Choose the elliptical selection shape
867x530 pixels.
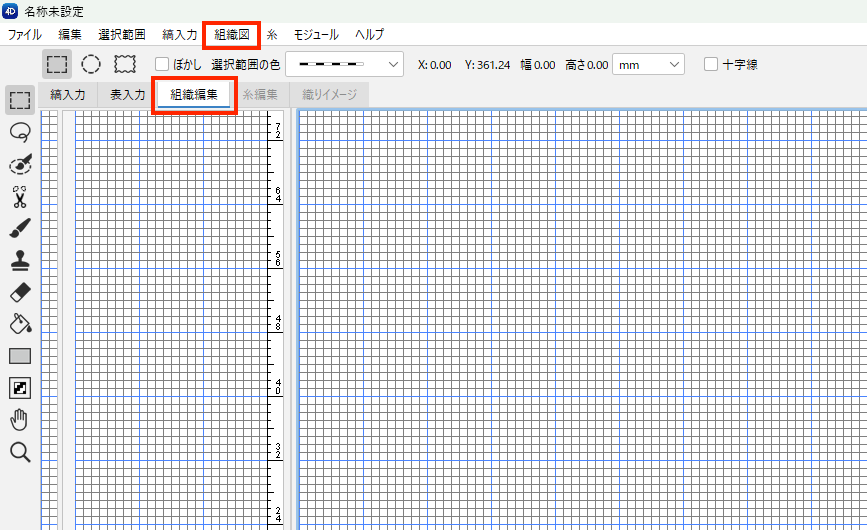point(91,64)
